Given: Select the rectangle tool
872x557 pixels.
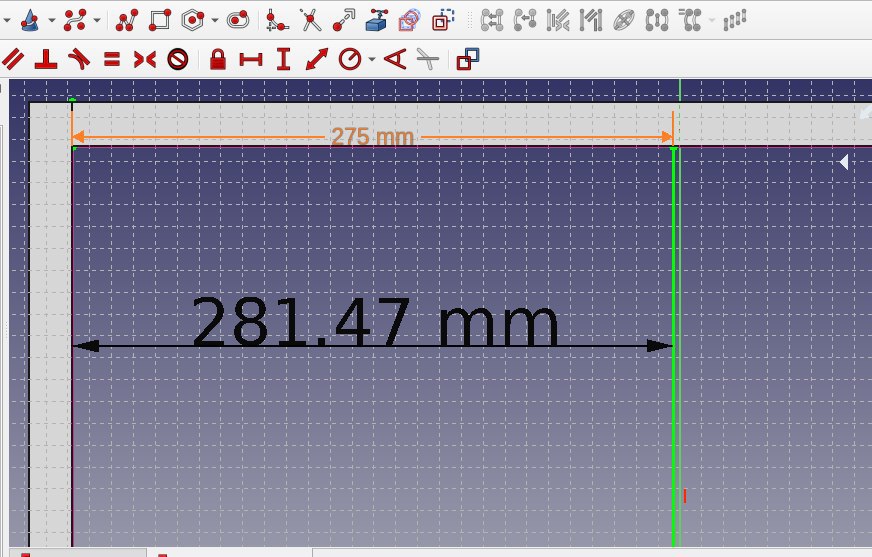Looking at the screenshot, I should (x=160, y=21).
